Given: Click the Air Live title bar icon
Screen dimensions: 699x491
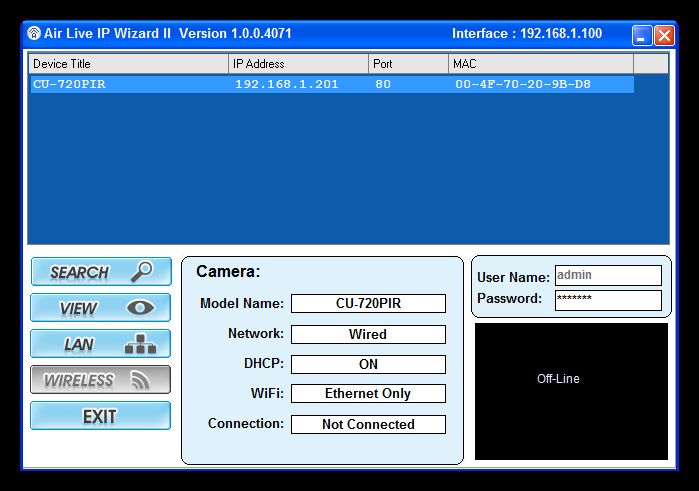Looking at the screenshot, I should coord(34,33).
